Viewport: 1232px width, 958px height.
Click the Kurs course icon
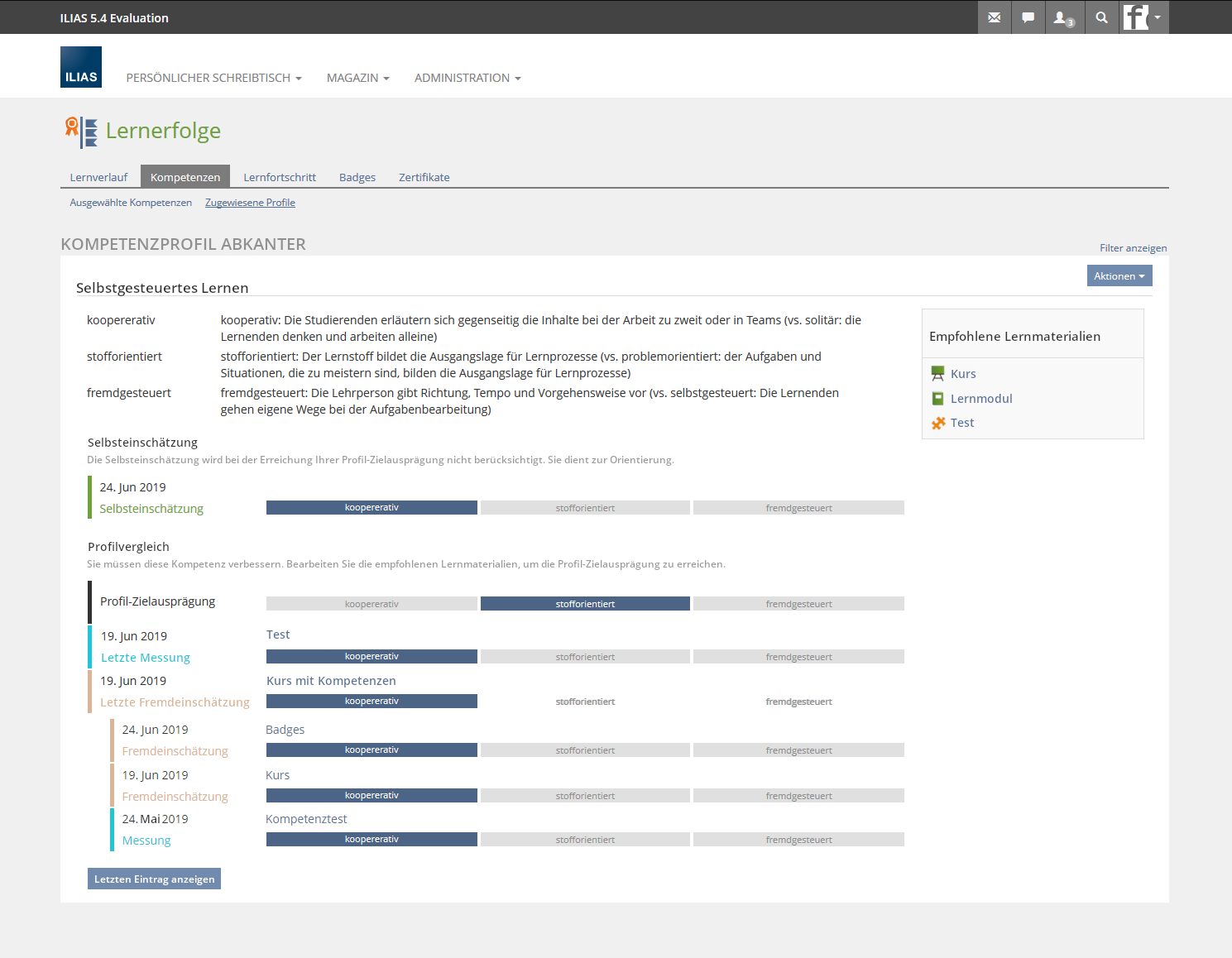tap(937, 374)
